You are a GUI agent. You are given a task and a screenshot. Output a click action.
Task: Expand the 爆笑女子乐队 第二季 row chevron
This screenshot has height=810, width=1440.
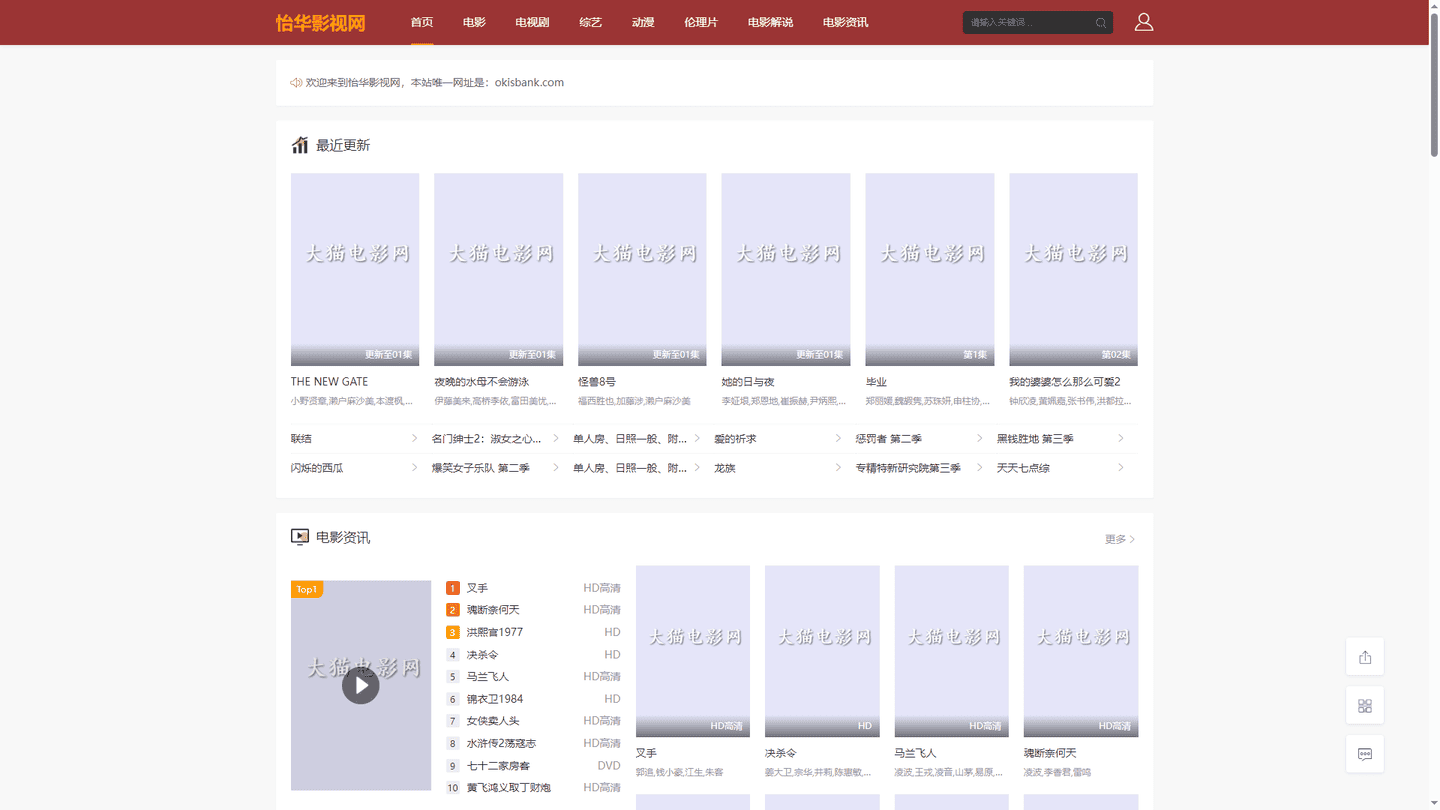(556, 467)
